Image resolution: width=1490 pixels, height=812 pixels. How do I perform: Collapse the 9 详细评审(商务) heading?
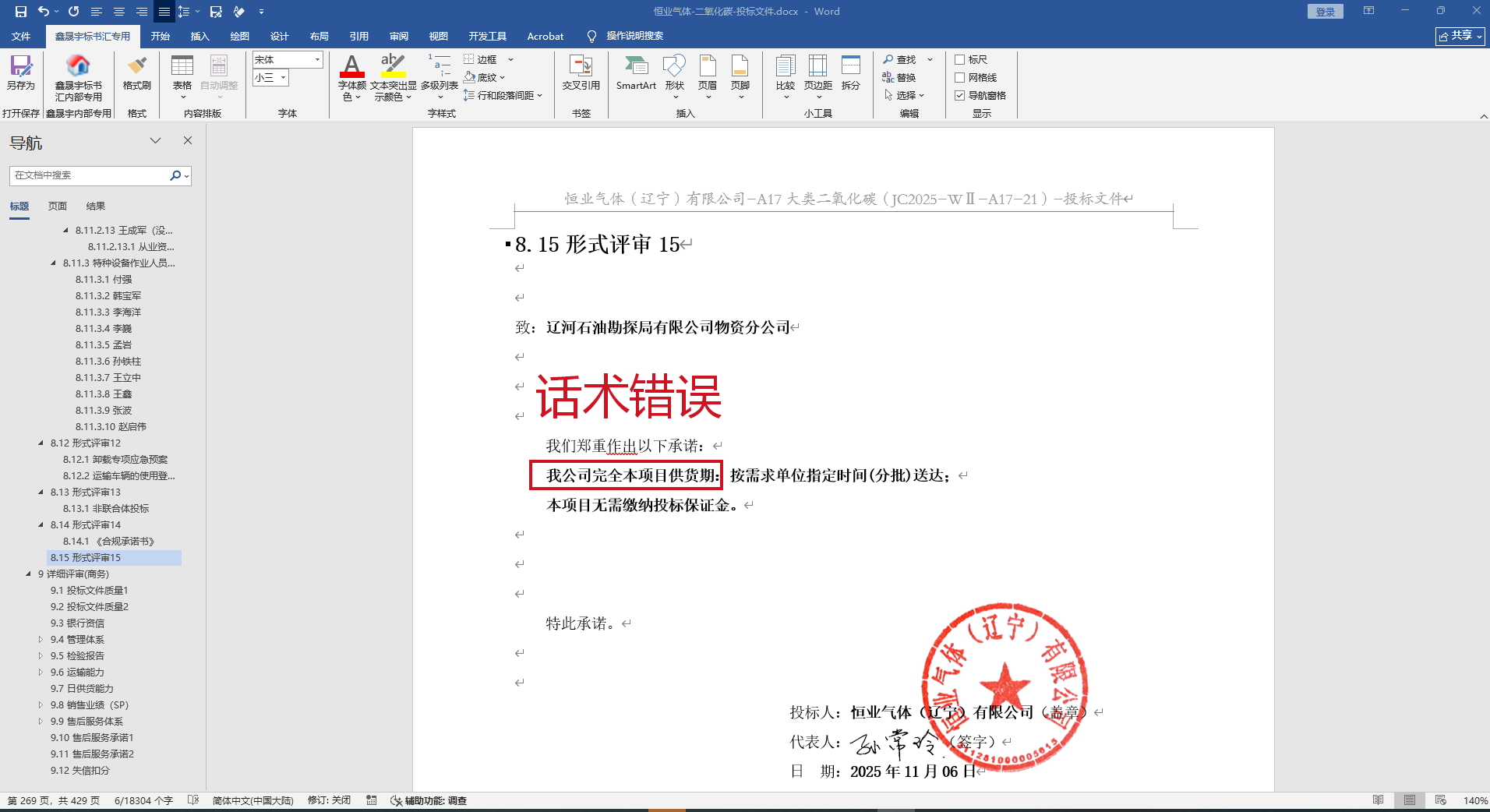29,574
